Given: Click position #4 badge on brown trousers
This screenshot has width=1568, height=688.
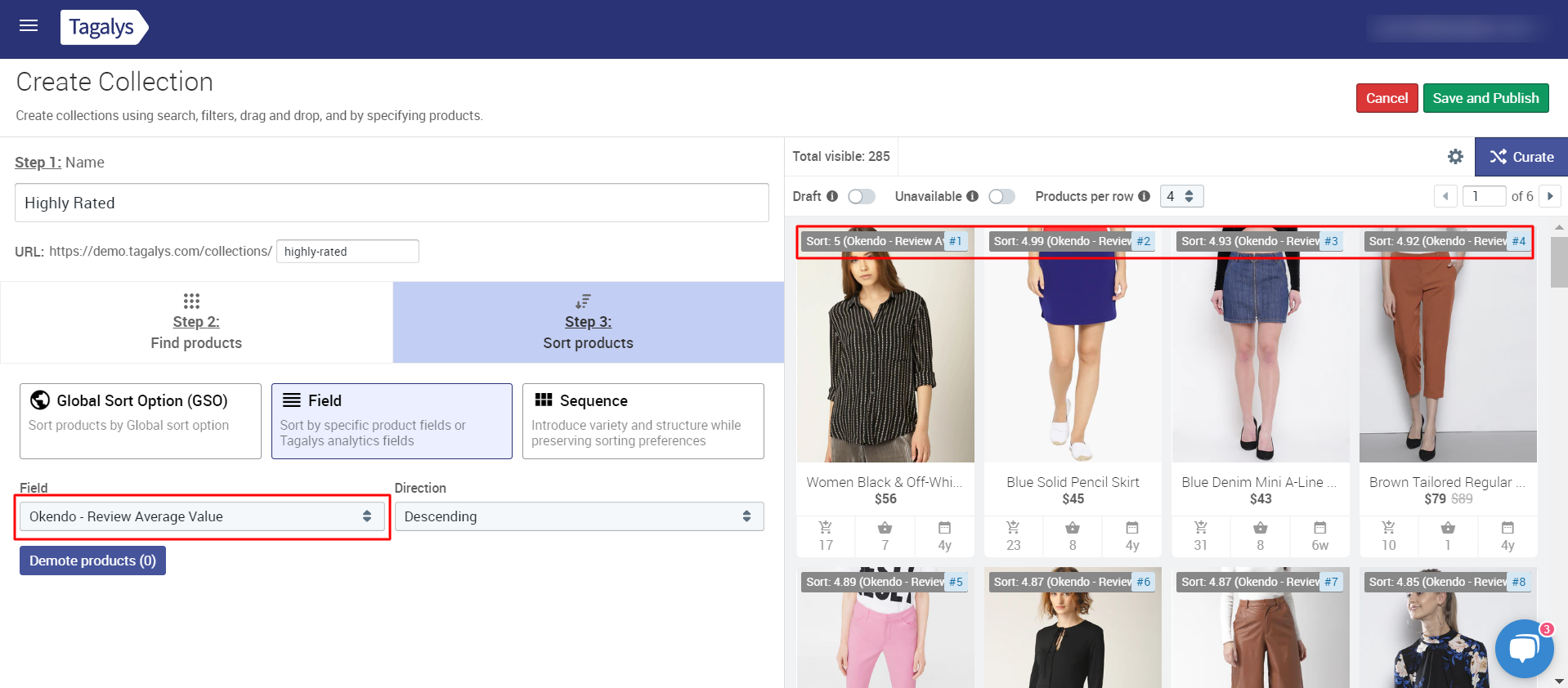Looking at the screenshot, I should 1518,241.
